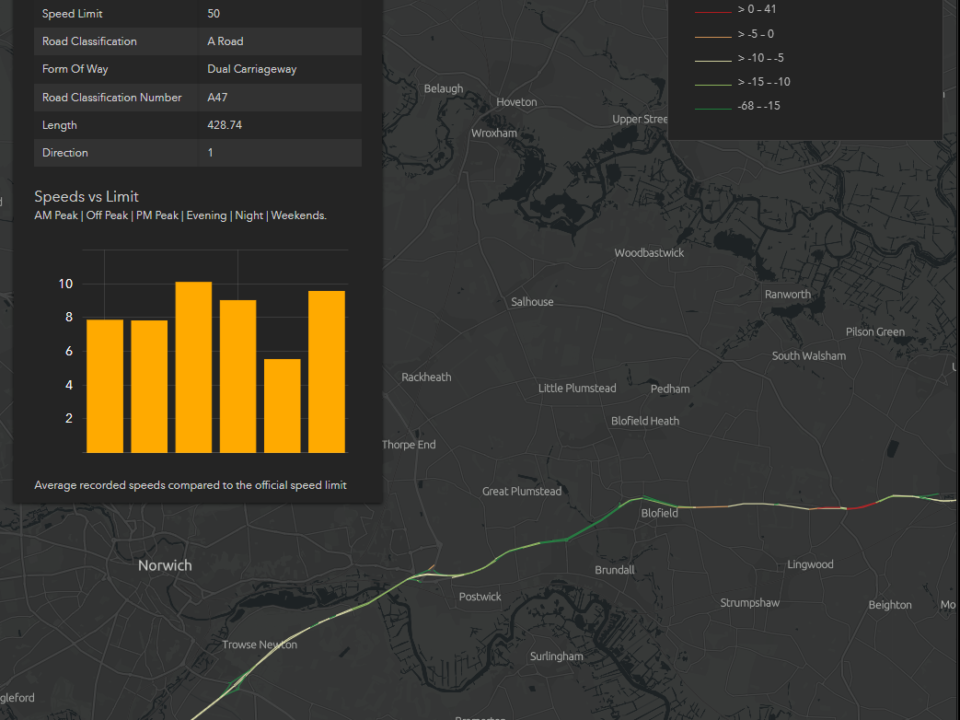Screen dimensions: 960x720
Task: Click the Wroxham place label
Action: (494, 133)
